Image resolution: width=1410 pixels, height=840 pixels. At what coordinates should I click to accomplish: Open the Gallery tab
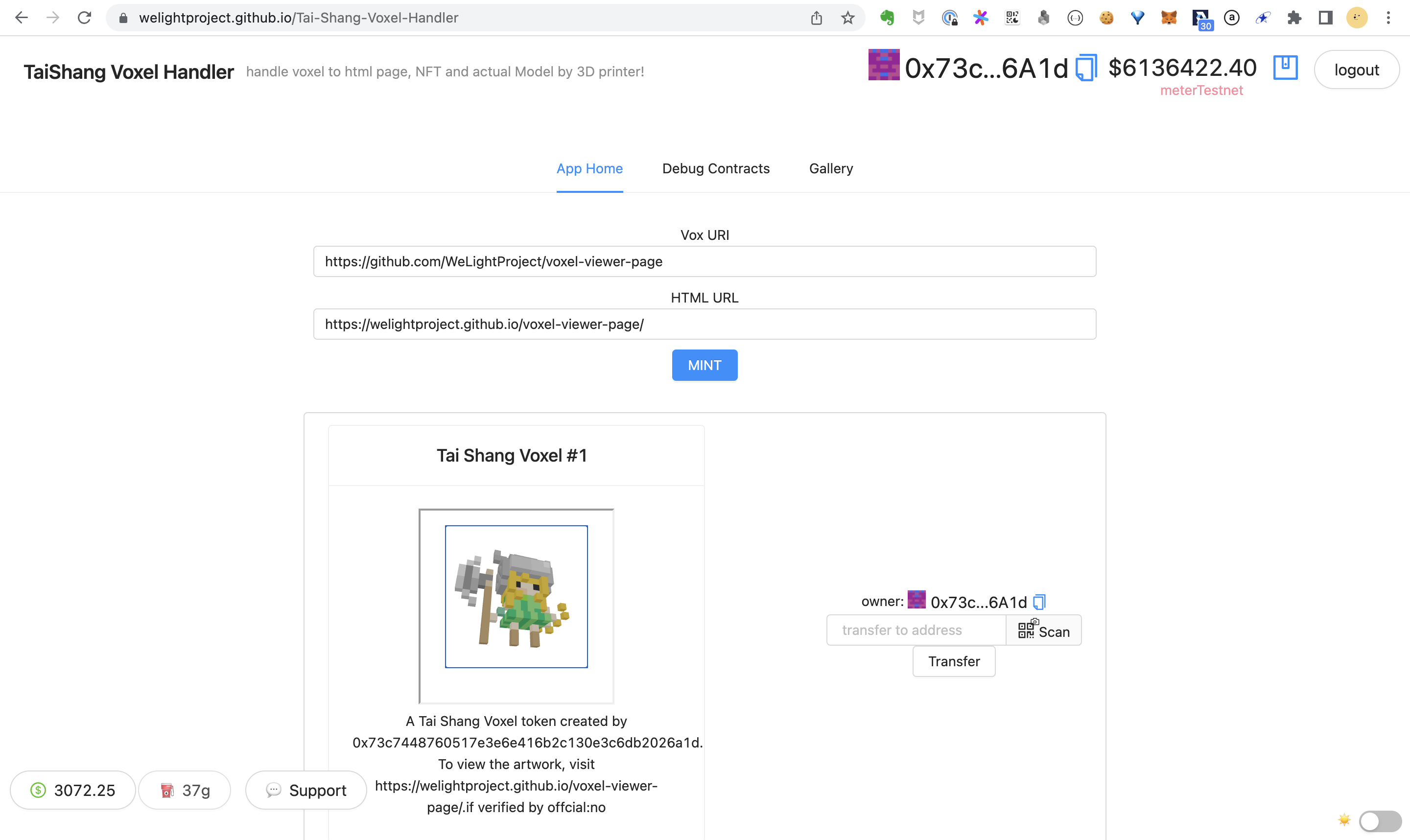pyautogui.click(x=830, y=169)
